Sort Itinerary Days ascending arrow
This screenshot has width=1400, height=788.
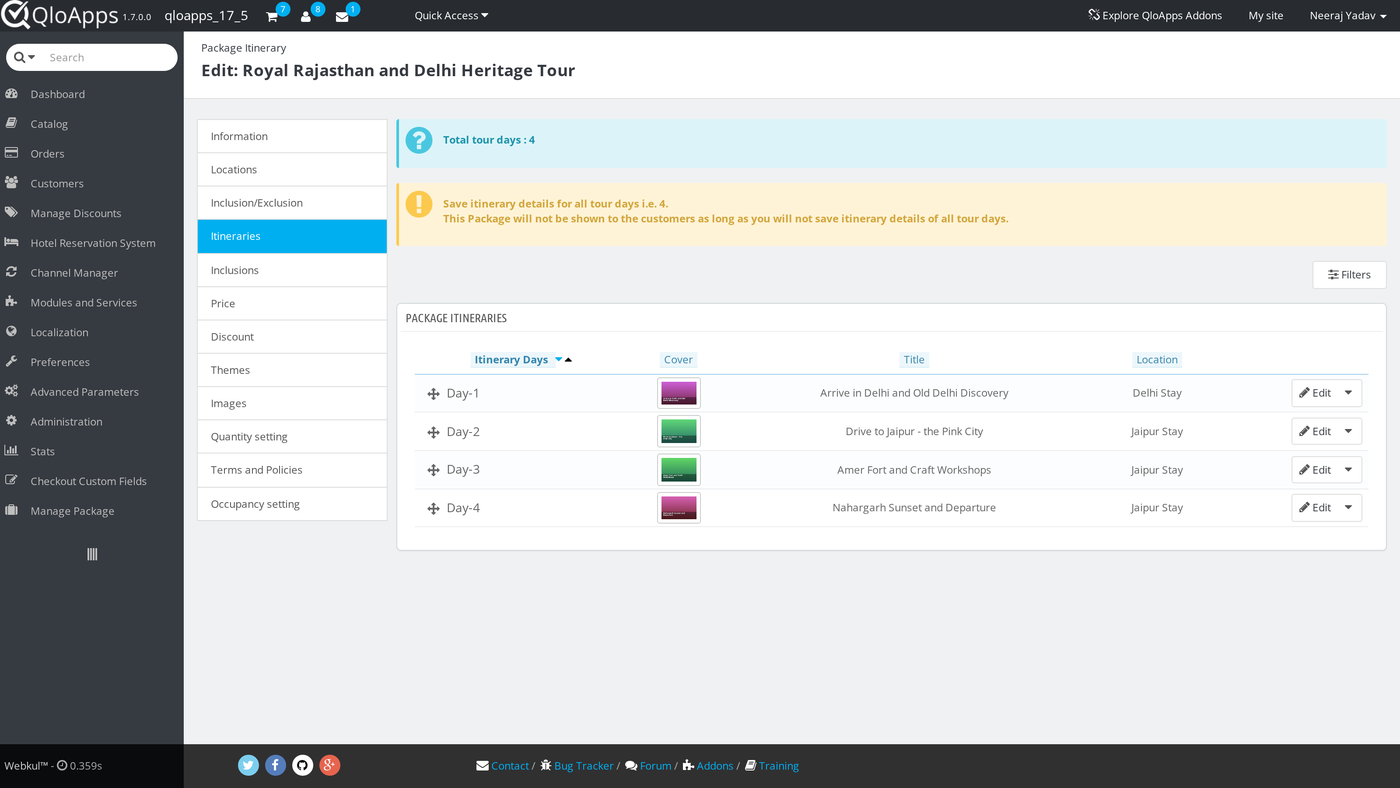click(568, 360)
